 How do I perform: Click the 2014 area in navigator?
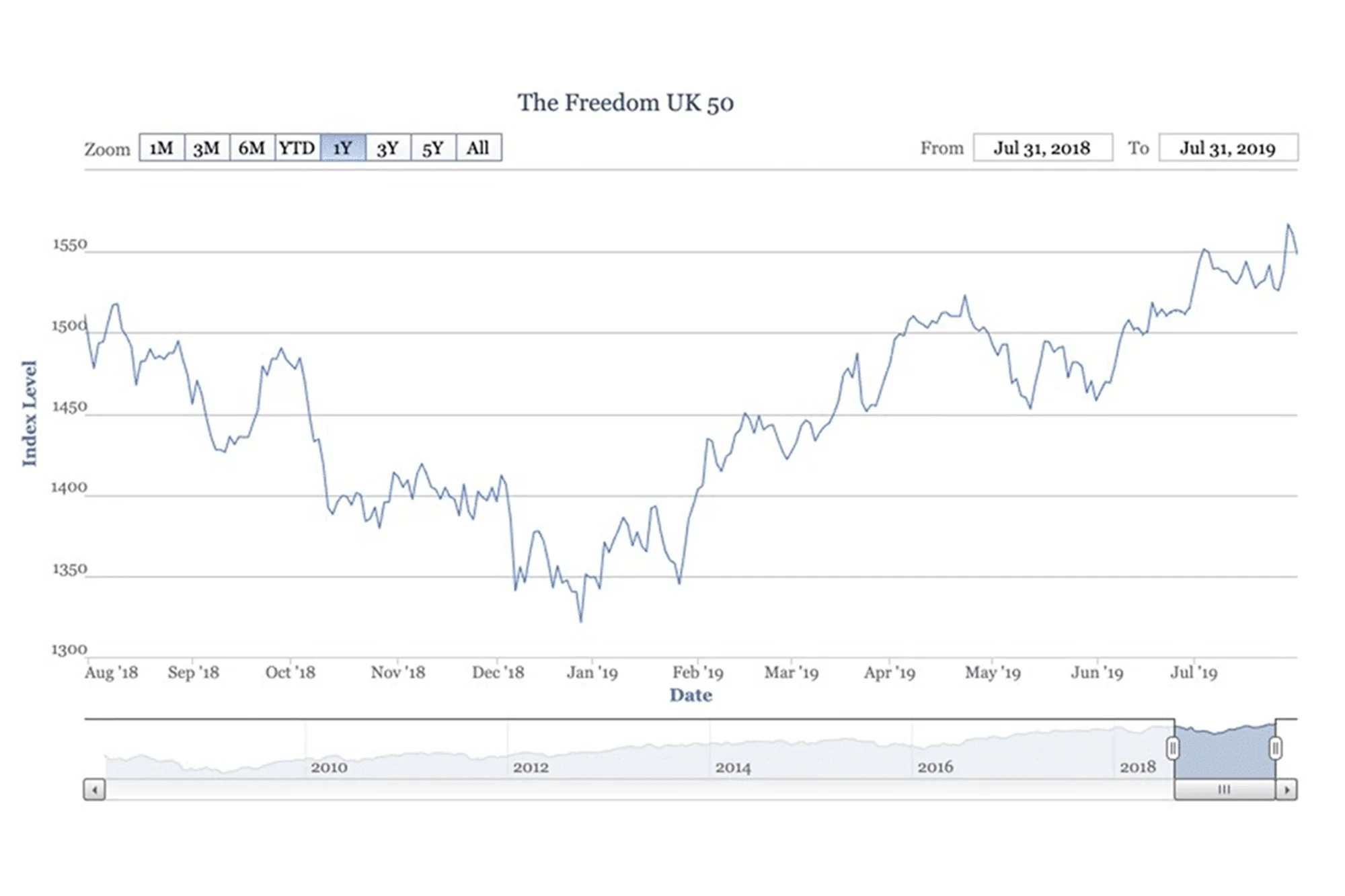[733, 767]
